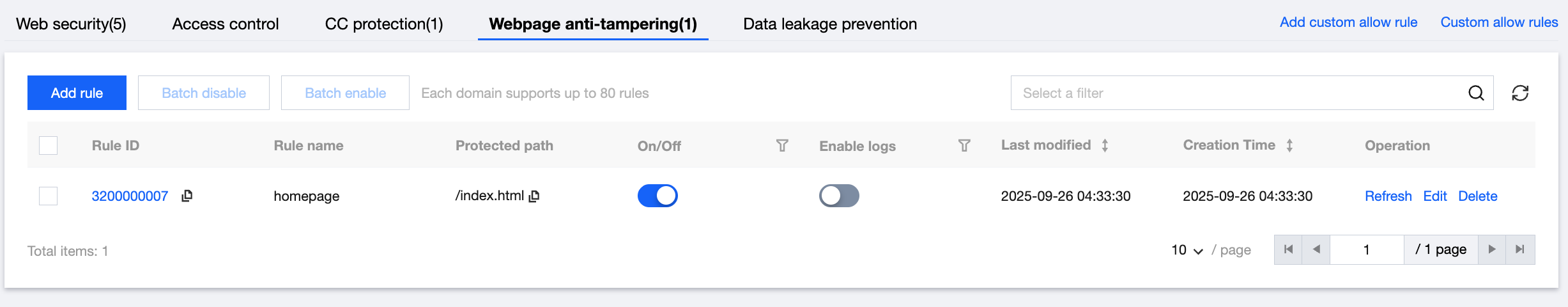
Task: Click the search magnifier icon in filter box
Action: click(1476, 93)
